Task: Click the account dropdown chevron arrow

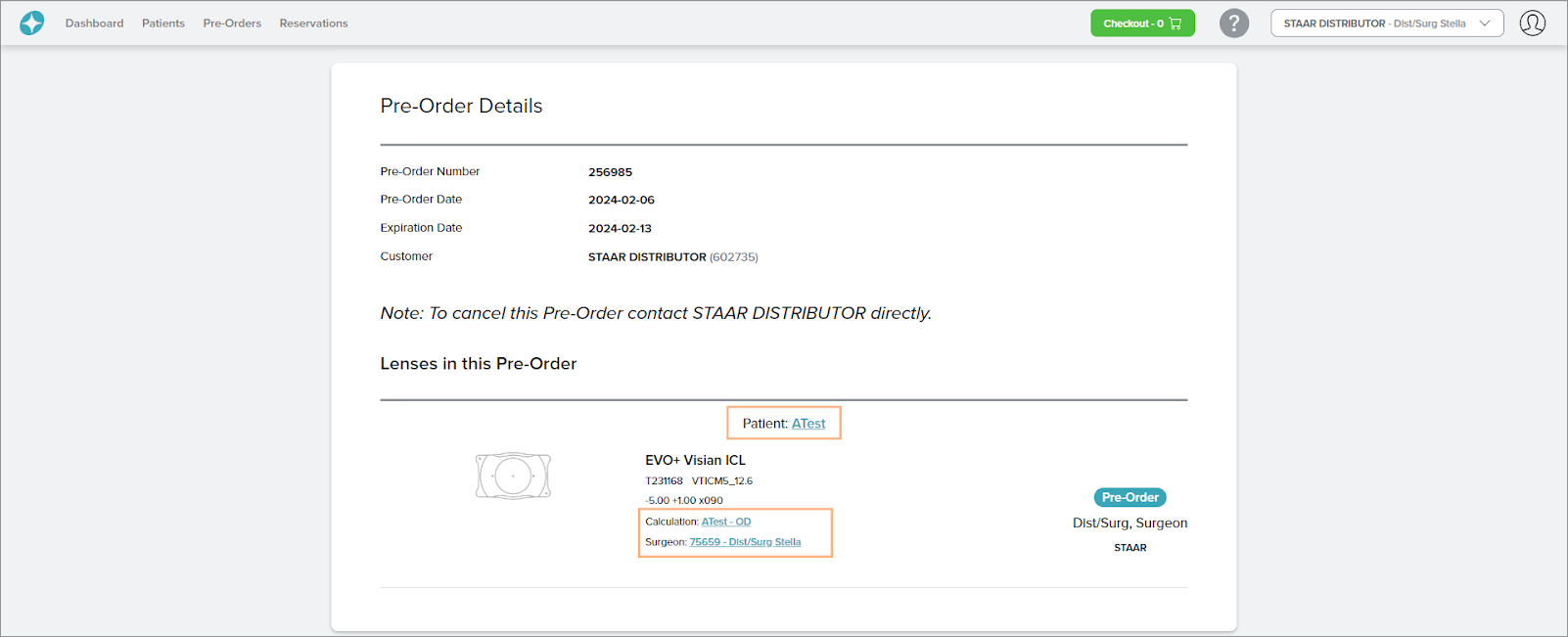Action: [1485, 23]
